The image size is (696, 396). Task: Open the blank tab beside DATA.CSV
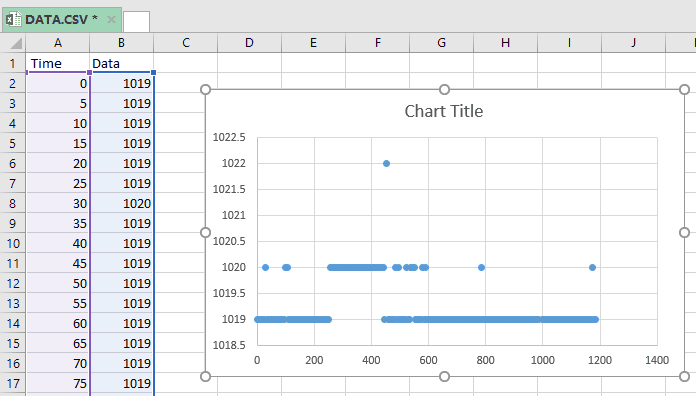pos(136,22)
